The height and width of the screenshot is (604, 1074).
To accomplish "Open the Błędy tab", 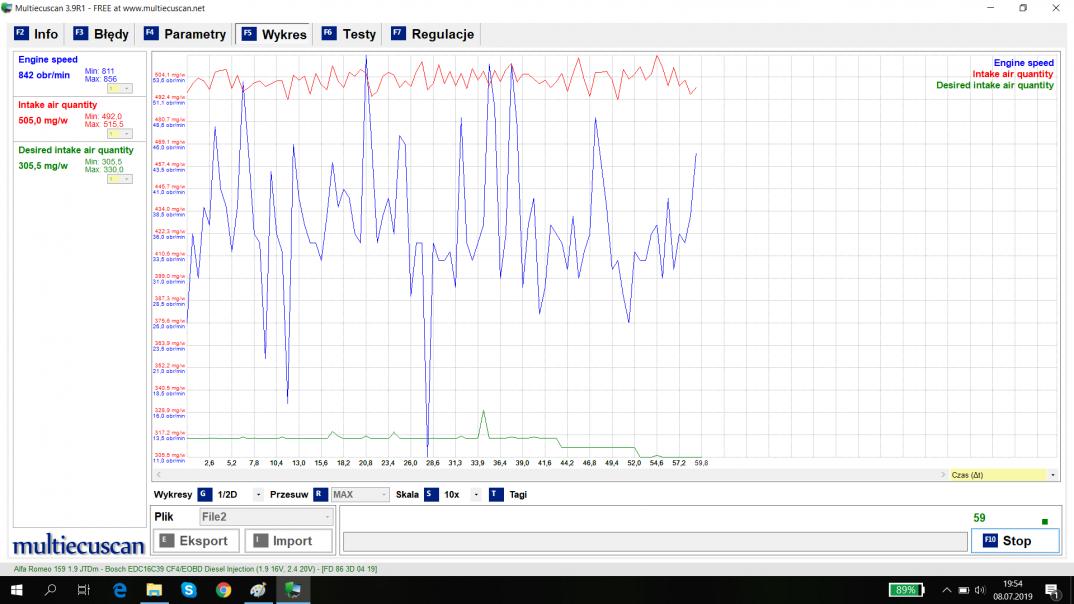I will coord(101,34).
